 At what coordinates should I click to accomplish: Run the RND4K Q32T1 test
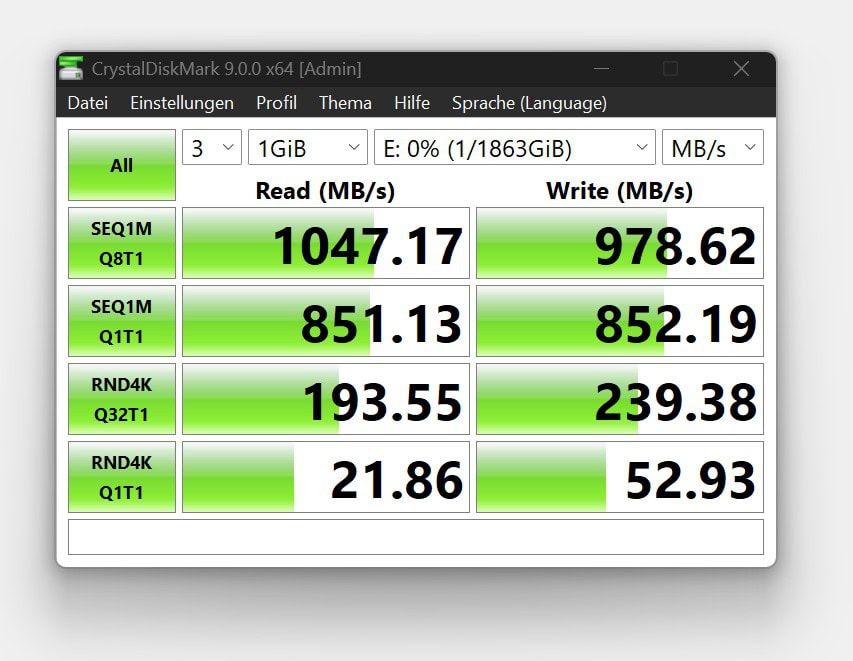[x=122, y=399]
